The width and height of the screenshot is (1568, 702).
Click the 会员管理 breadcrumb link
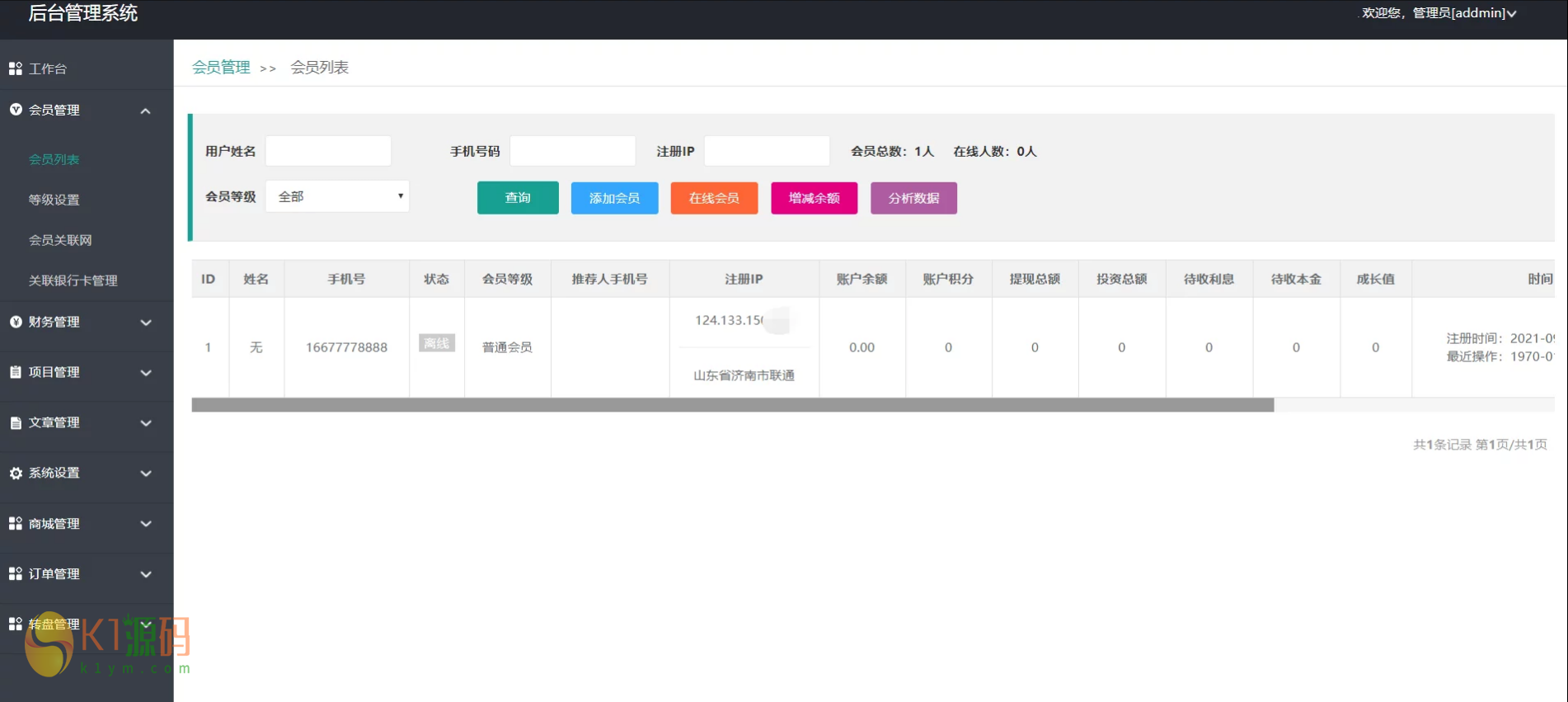221,68
